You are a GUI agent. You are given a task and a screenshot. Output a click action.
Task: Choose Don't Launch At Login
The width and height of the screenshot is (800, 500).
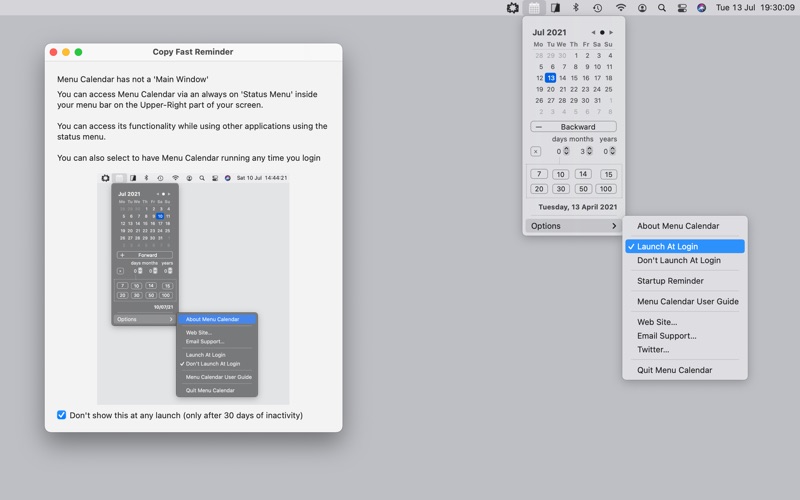(685, 260)
